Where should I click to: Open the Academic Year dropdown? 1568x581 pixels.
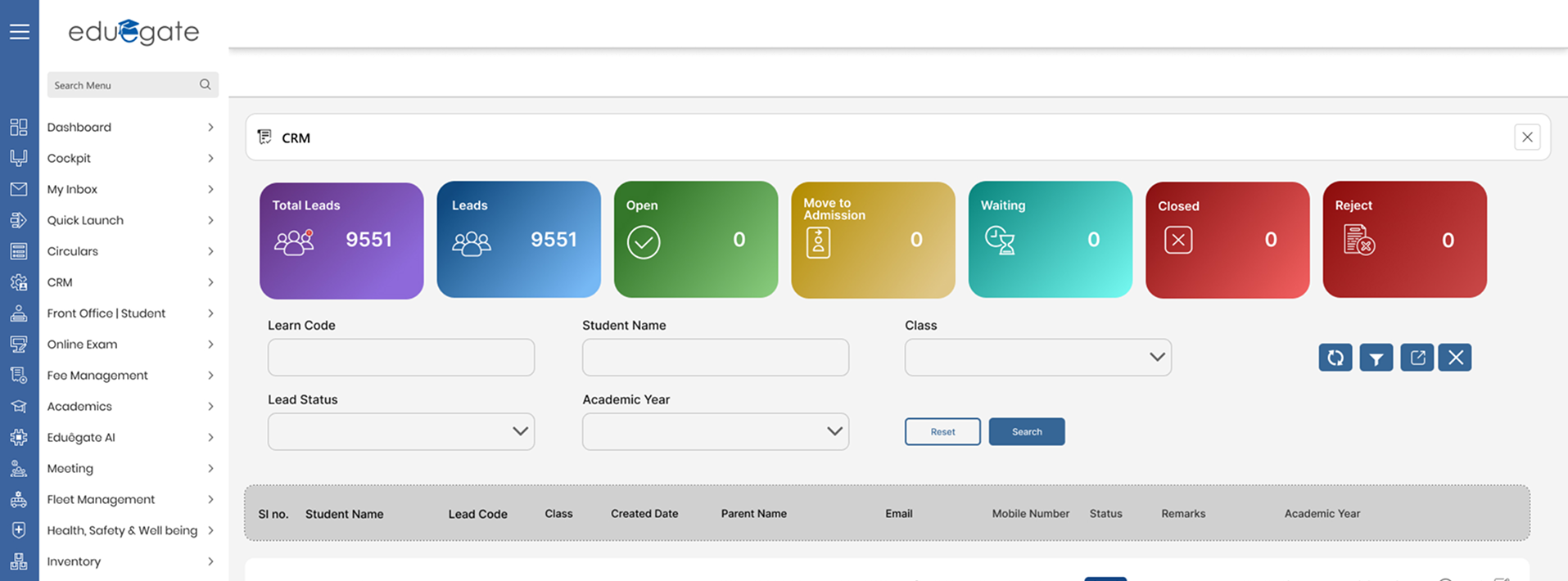click(716, 432)
